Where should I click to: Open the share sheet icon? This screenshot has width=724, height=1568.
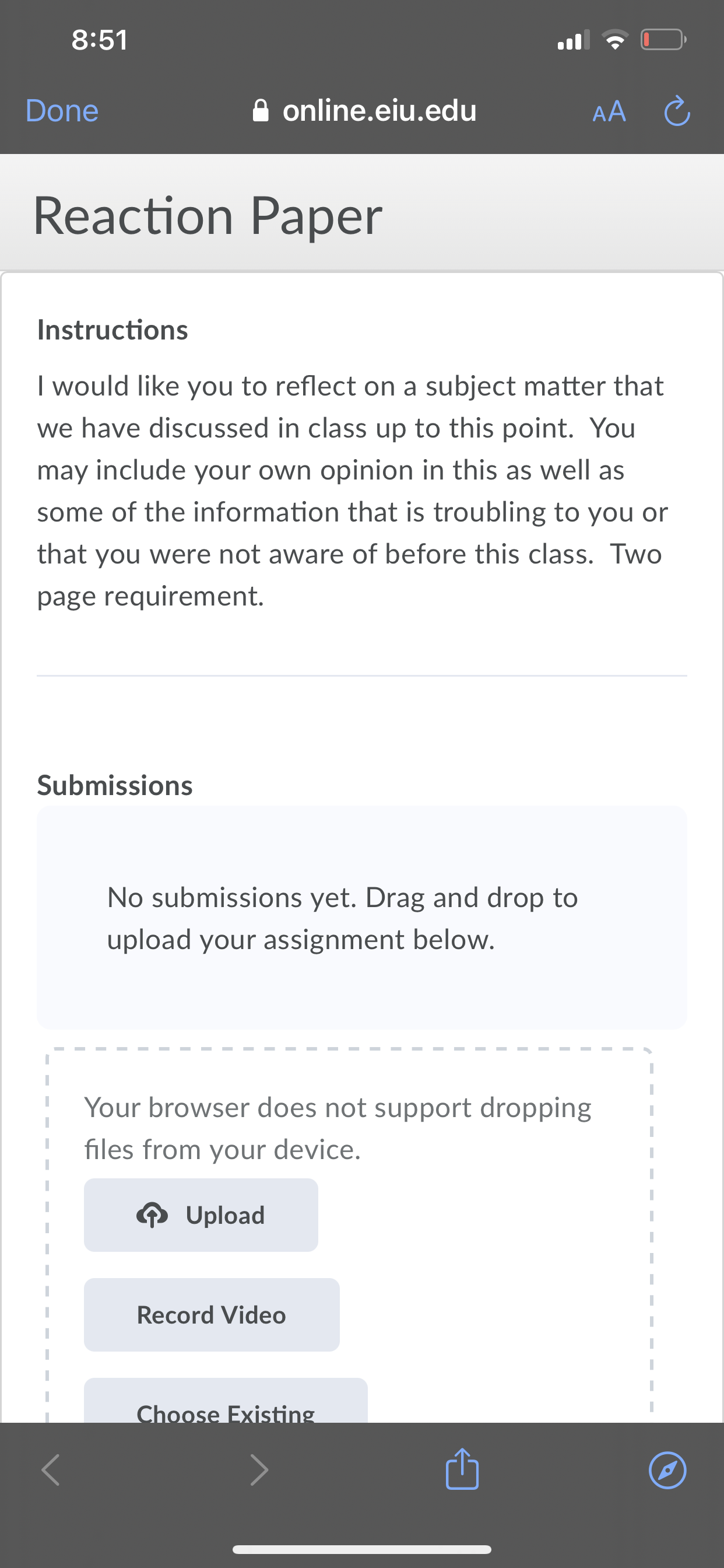[462, 1468]
